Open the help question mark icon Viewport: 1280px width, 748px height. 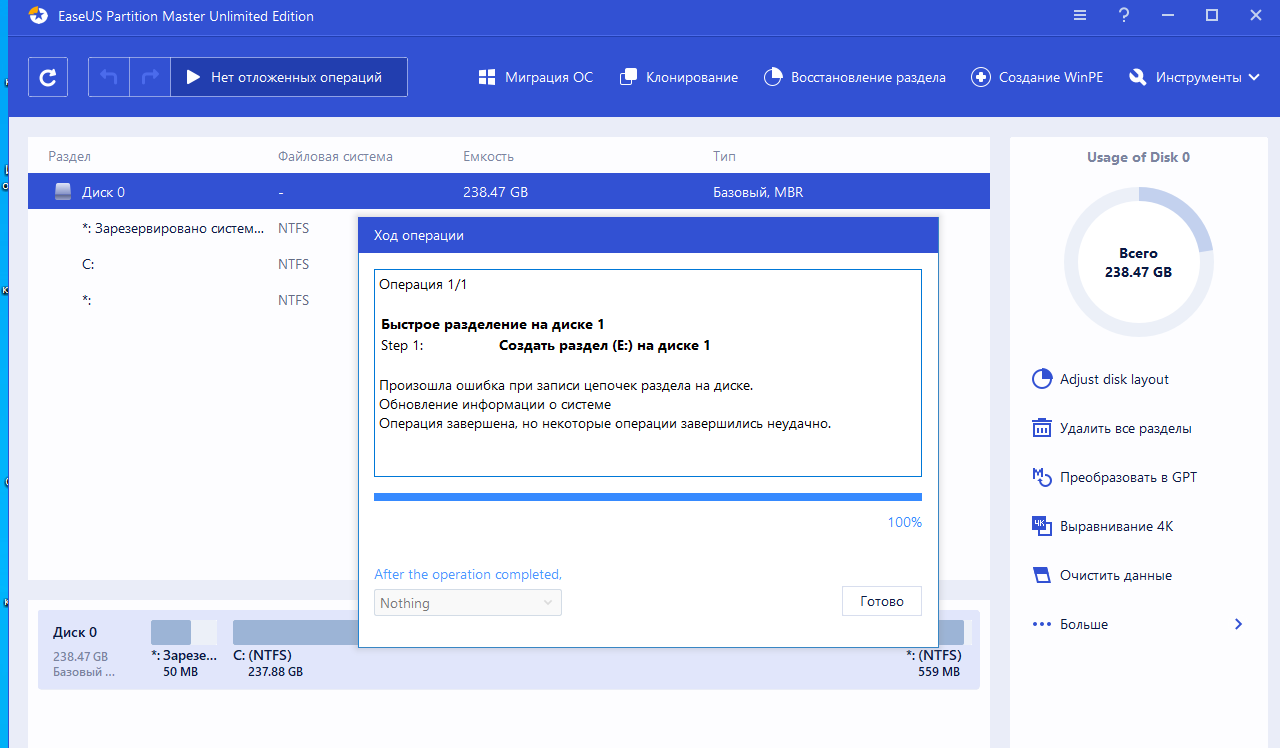(x=1124, y=15)
